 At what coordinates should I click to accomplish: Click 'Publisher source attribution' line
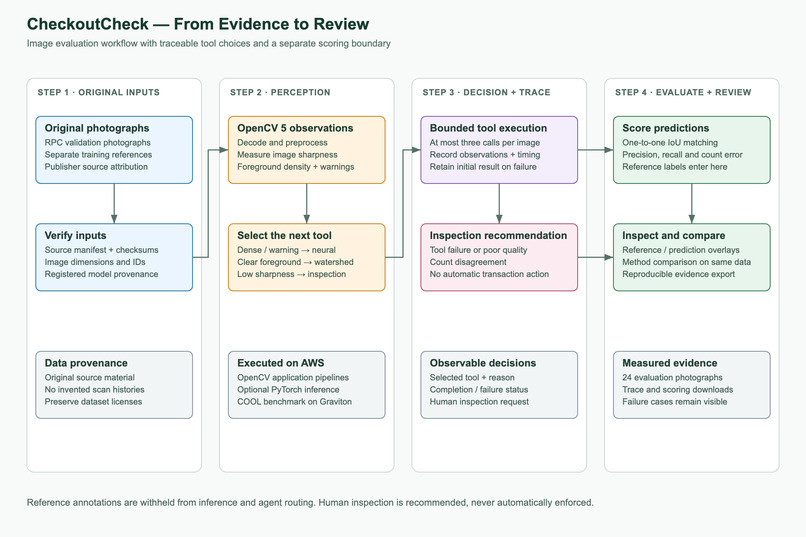tap(96, 166)
